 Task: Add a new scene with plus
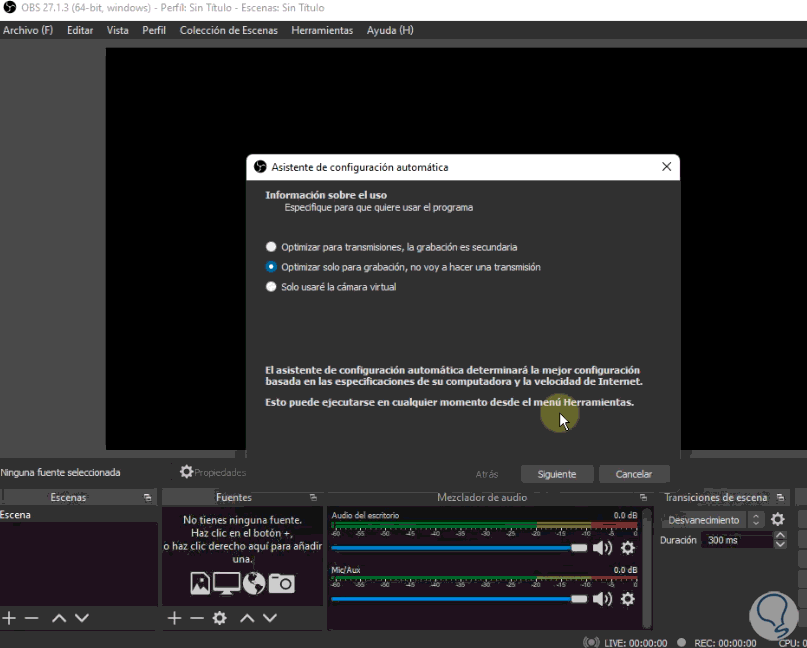pos(9,618)
